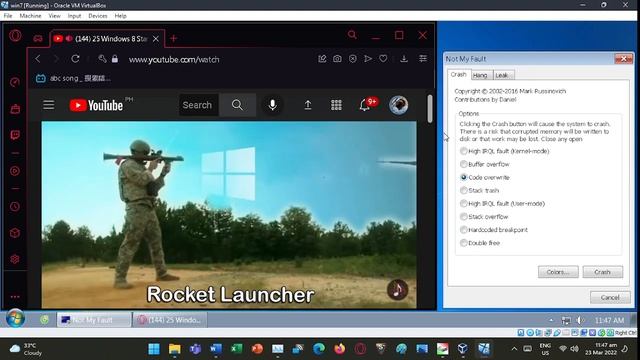This screenshot has width=640, height=360.
Task: Open Firefox on host taskbar
Action: click(x=340, y=349)
